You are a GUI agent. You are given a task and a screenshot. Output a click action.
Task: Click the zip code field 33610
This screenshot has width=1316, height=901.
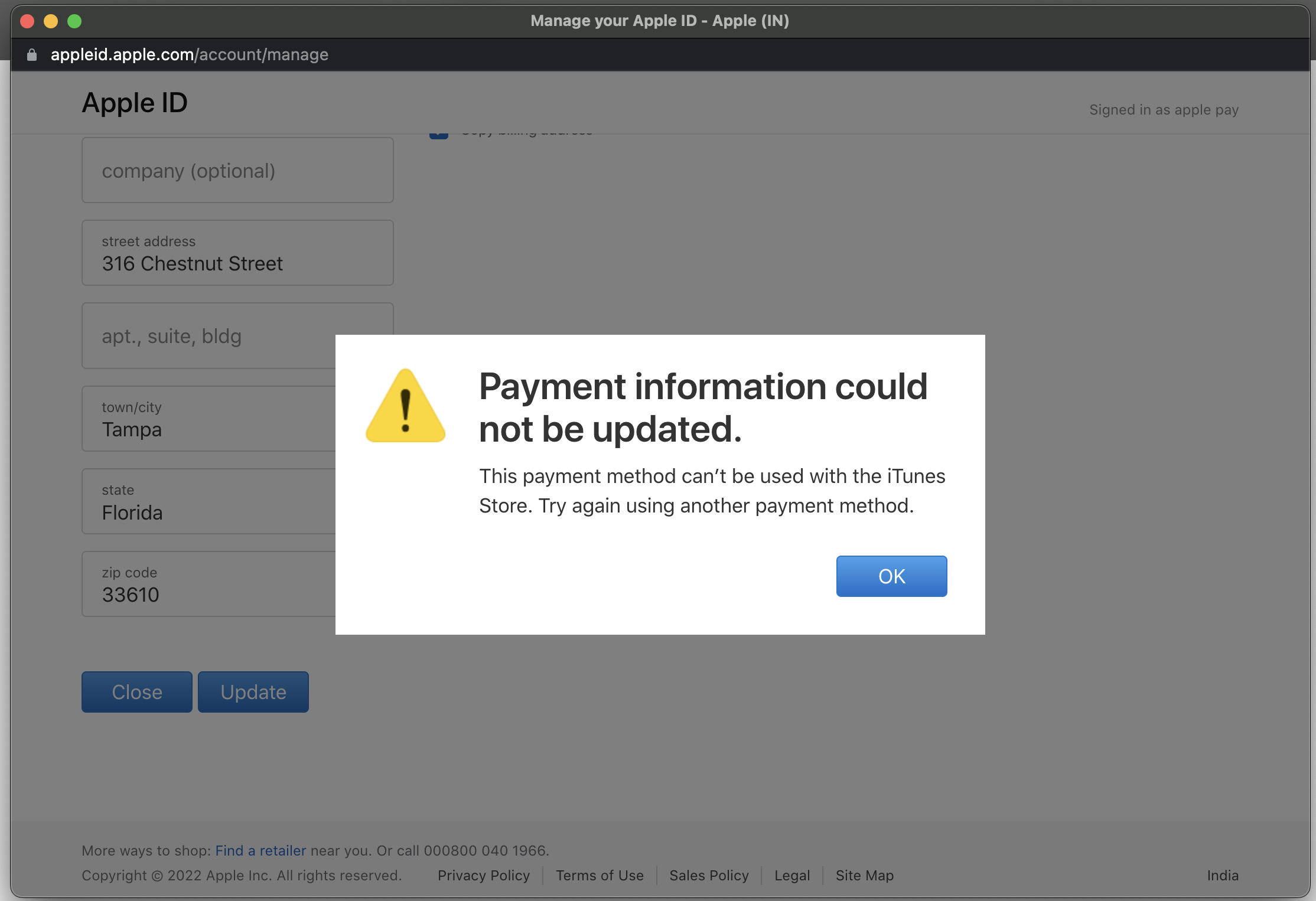click(x=208, y=585)
